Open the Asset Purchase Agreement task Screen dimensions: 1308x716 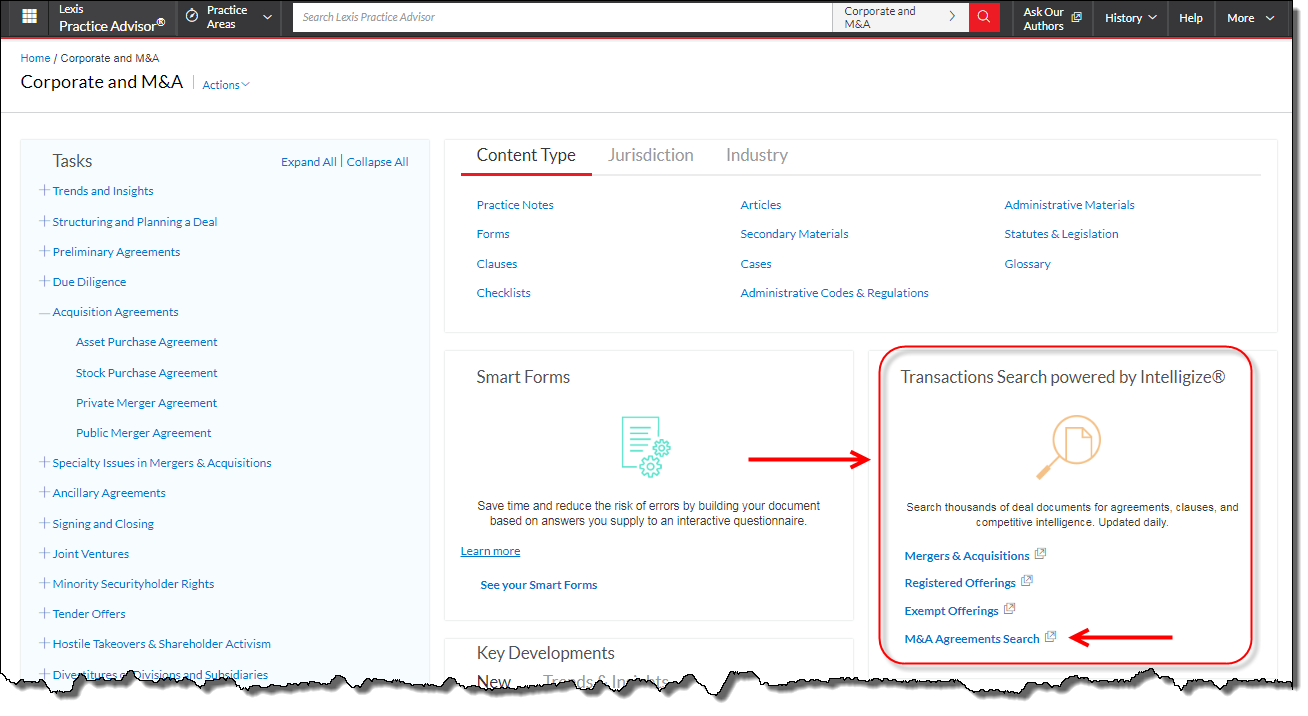click(147, 342)
